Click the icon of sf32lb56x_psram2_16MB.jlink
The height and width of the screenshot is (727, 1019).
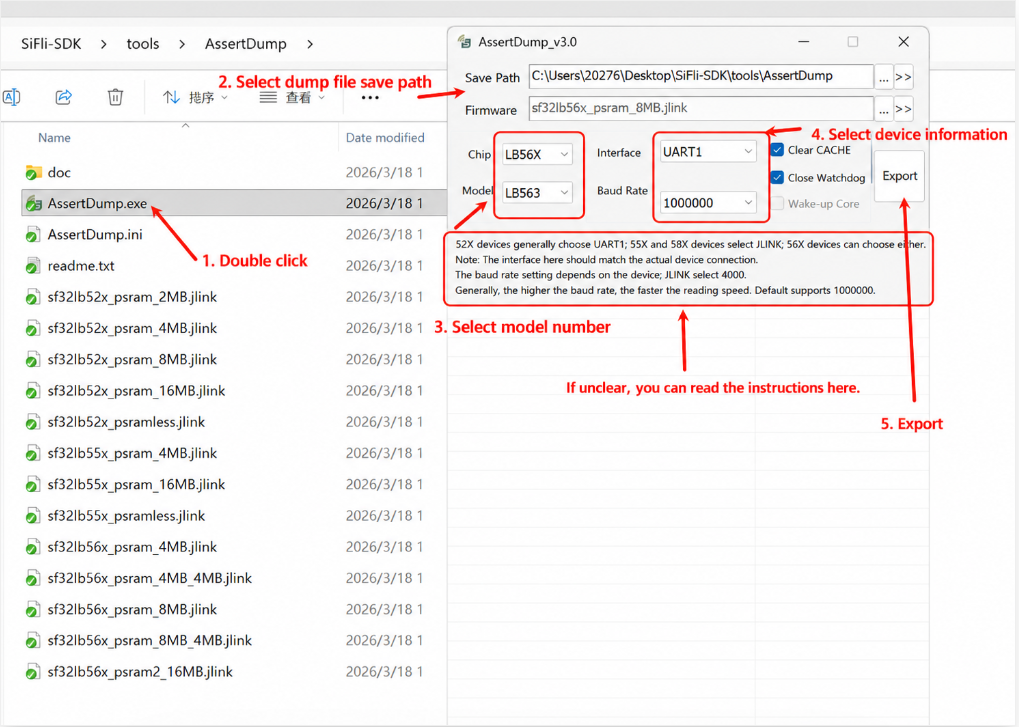[x=32, y=672]
